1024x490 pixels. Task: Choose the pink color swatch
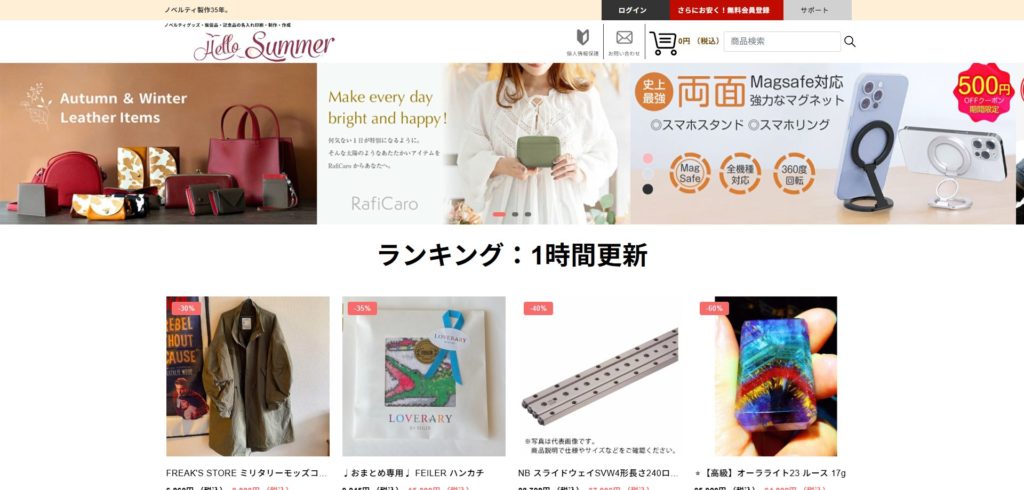(648, 159)
